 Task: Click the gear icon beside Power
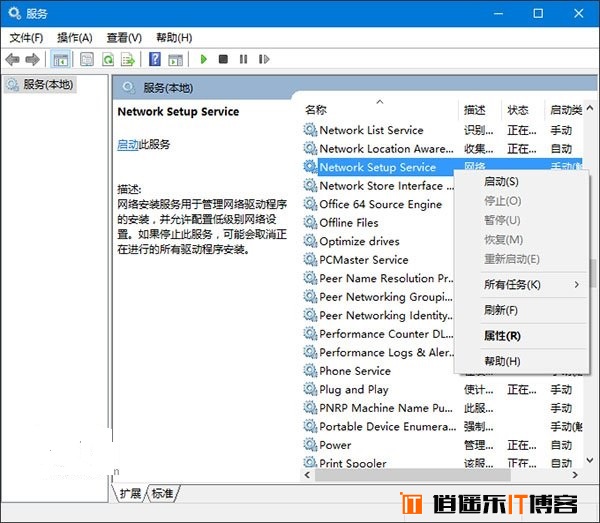[x=310, y=445]
